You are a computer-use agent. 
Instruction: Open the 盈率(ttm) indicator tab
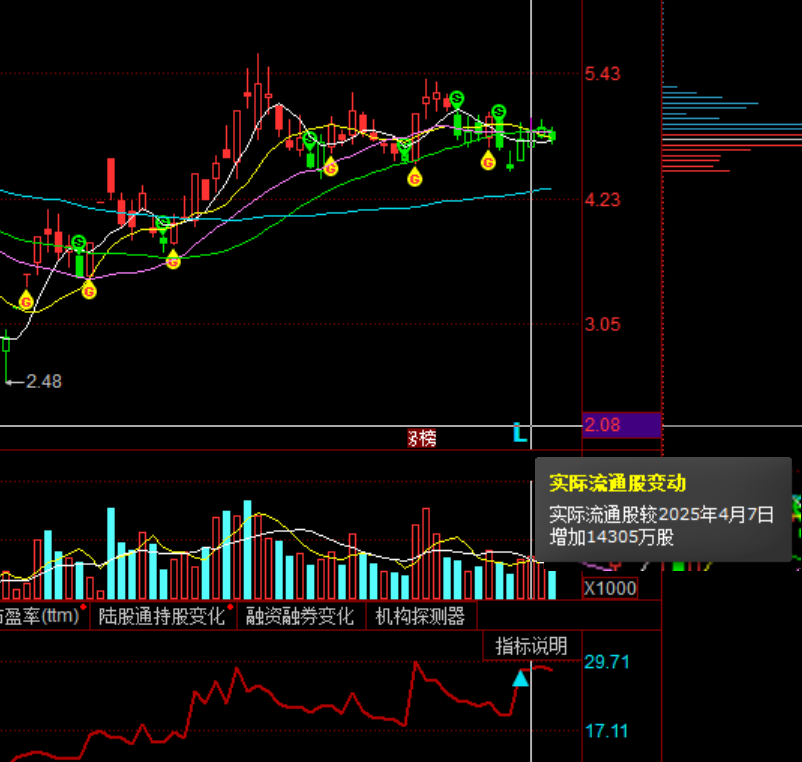[x=43, y=616]
